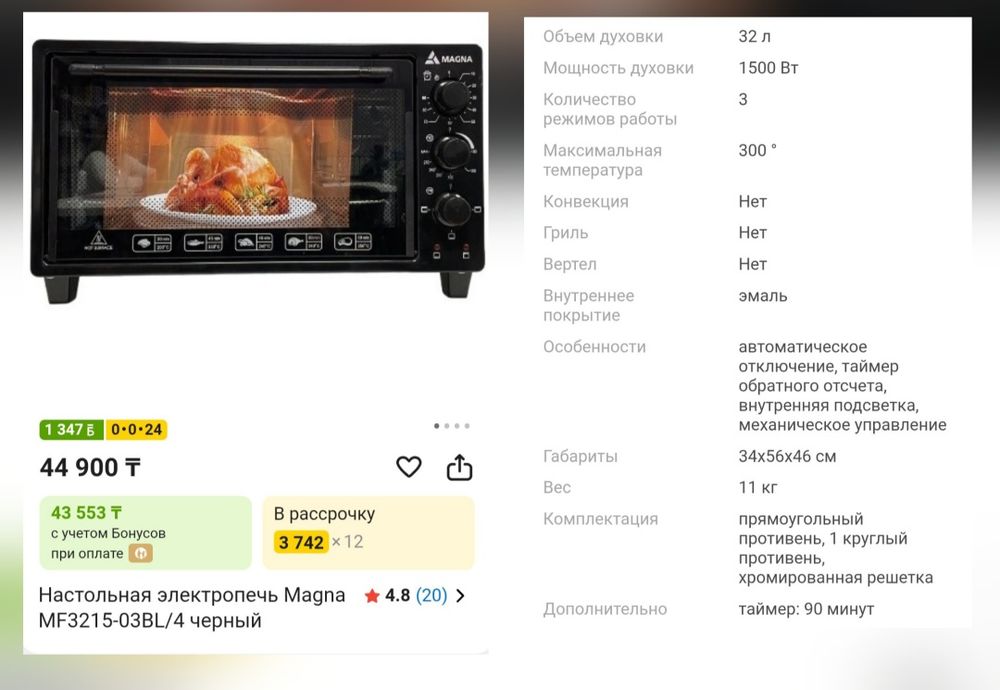
Task: Click the 3 742 monthly payment amount
Action: point(301,542)
